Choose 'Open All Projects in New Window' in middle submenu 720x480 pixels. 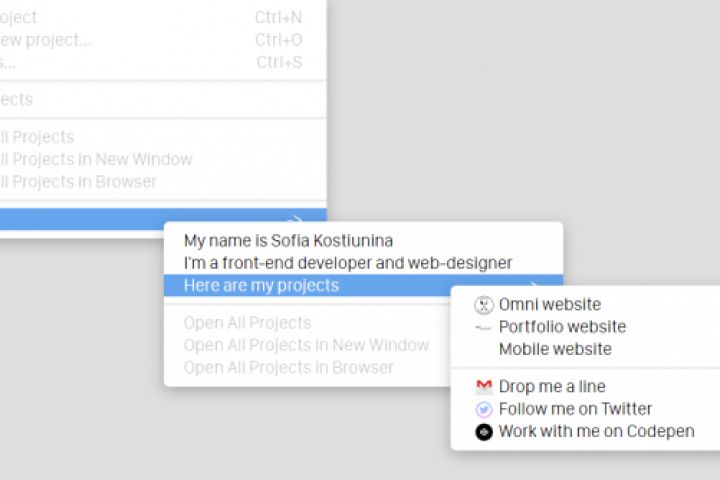click(306, 345)
